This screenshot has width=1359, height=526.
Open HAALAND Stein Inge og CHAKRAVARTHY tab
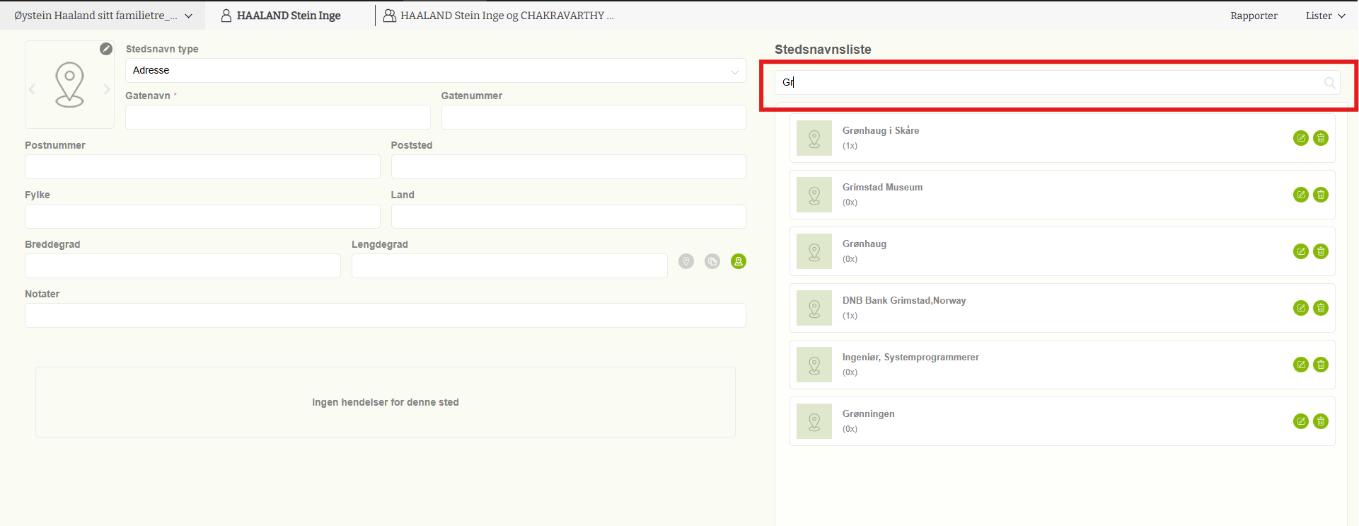coord(498,15)
